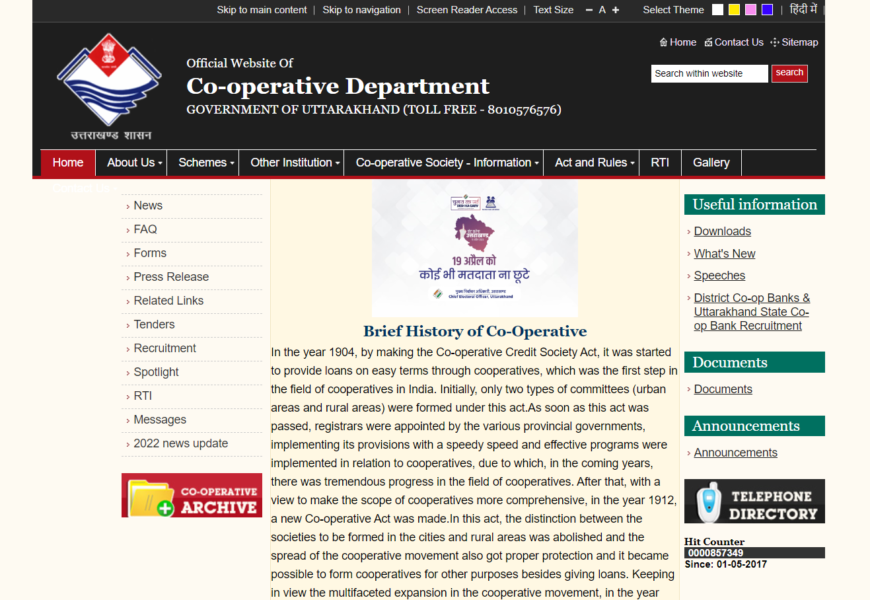Screen dimensions: 870x600
Task: Expand Co-operative Society - Information menu
Action: coord(443,163)
